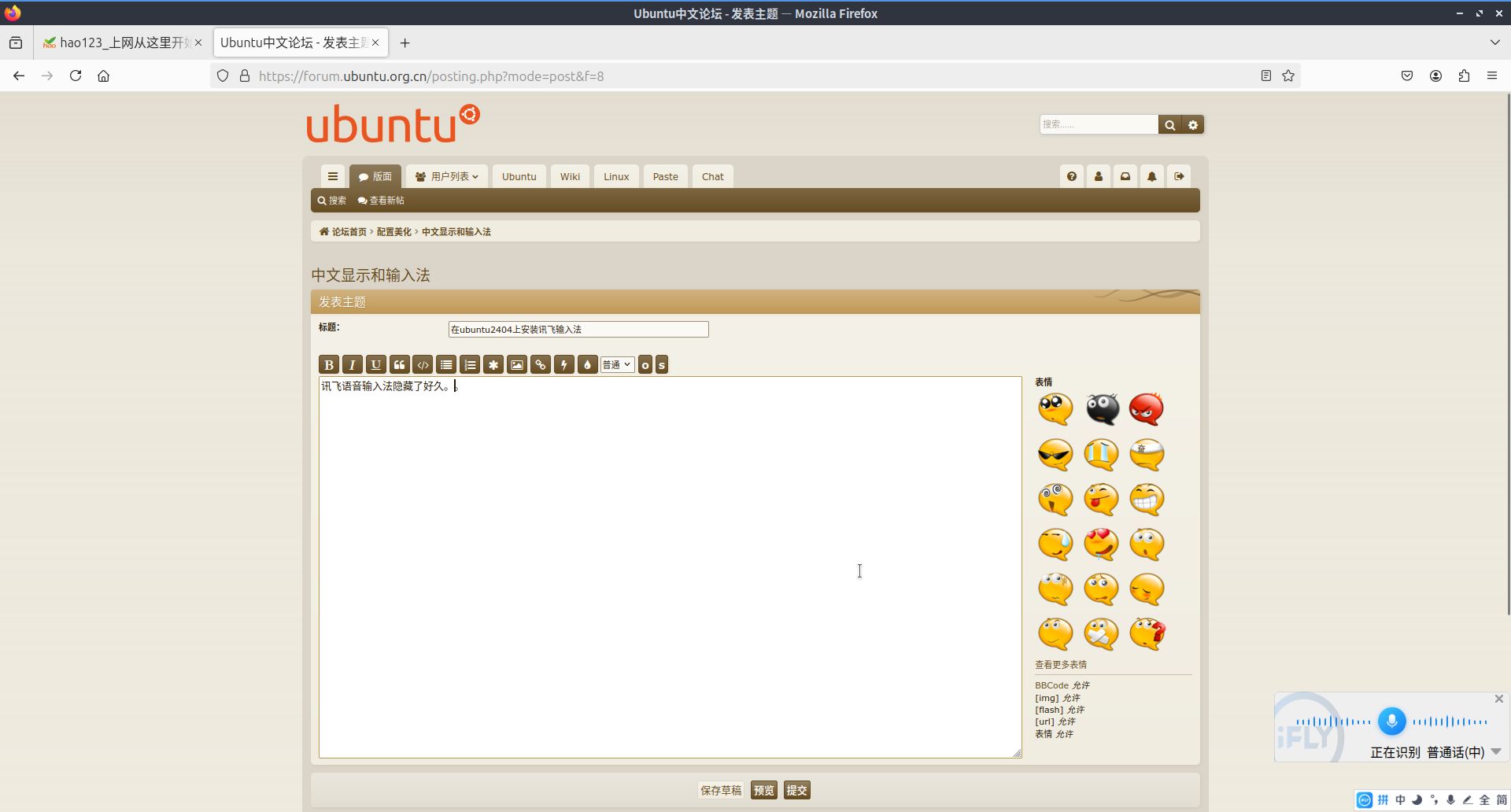Insert a URL link tag

[x=541, y=364]
